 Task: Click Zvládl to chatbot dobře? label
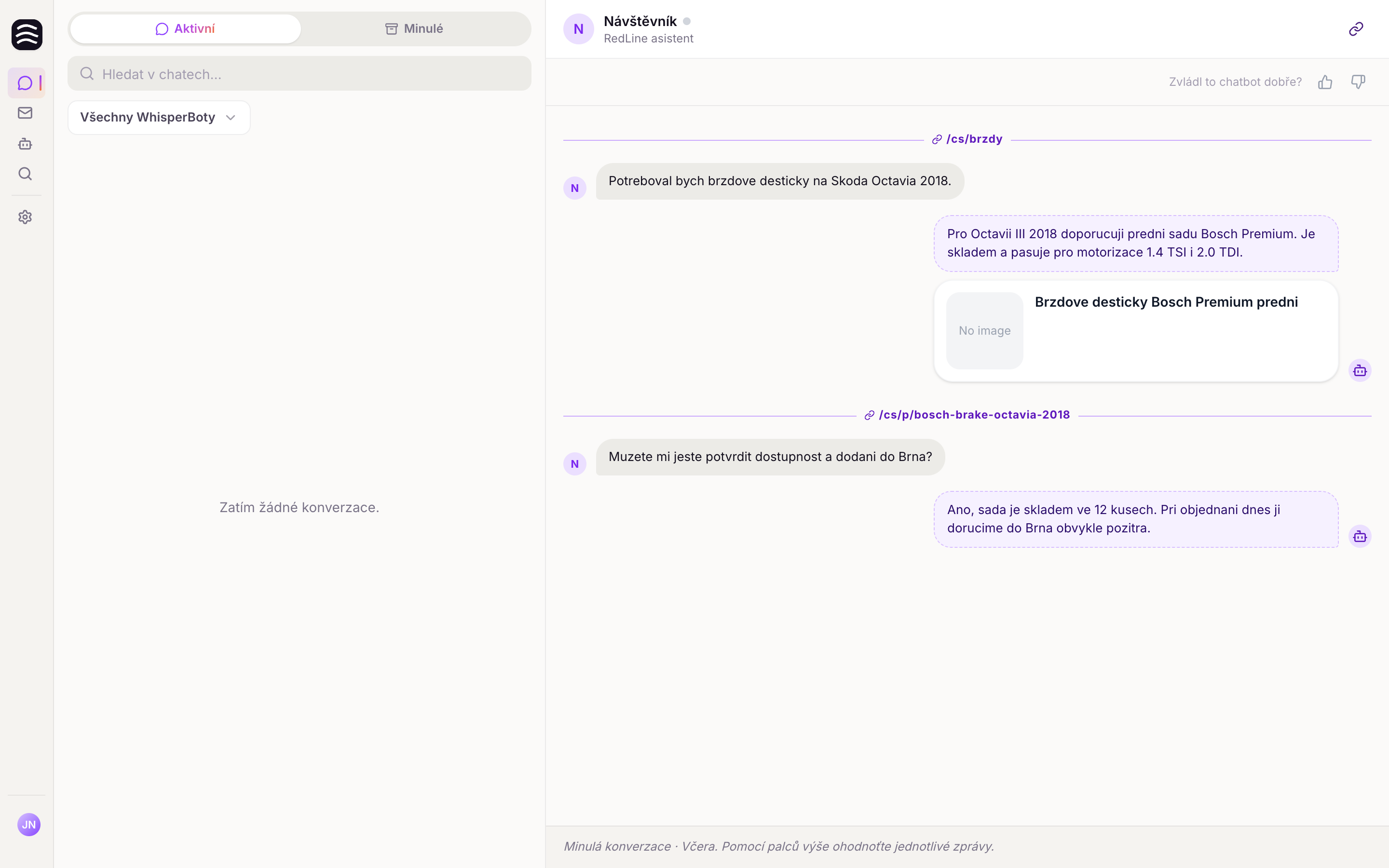coord(1235,82)
